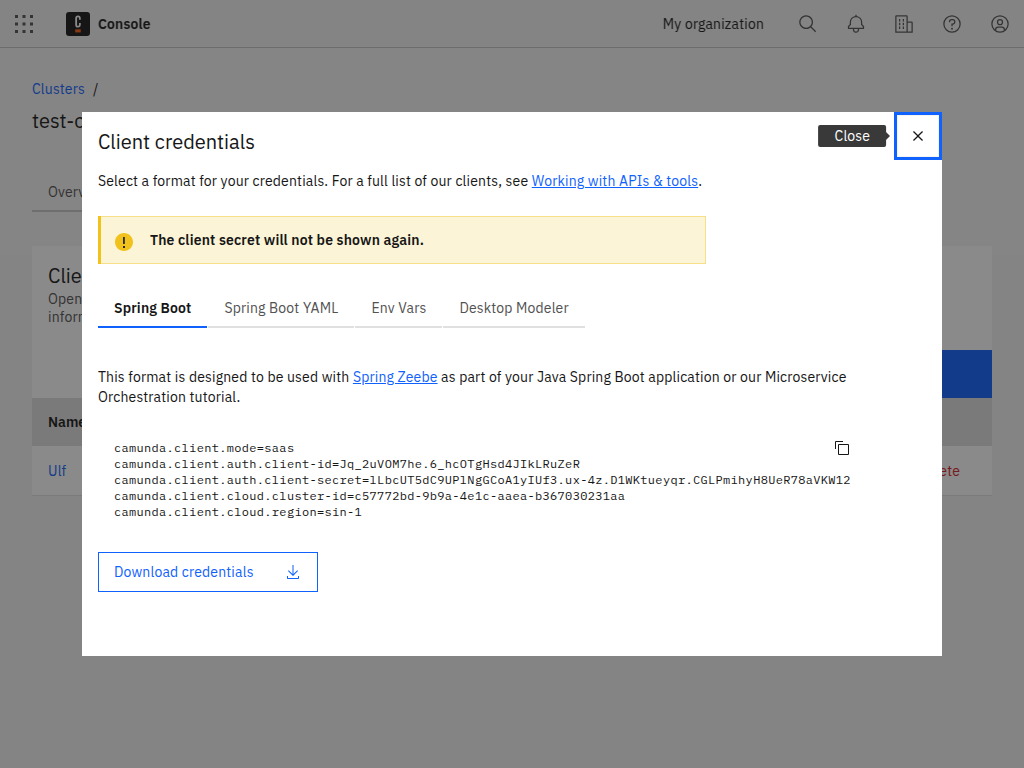Open the notifications bell
Screen dimensions: 1024x768
pos(856,24)
